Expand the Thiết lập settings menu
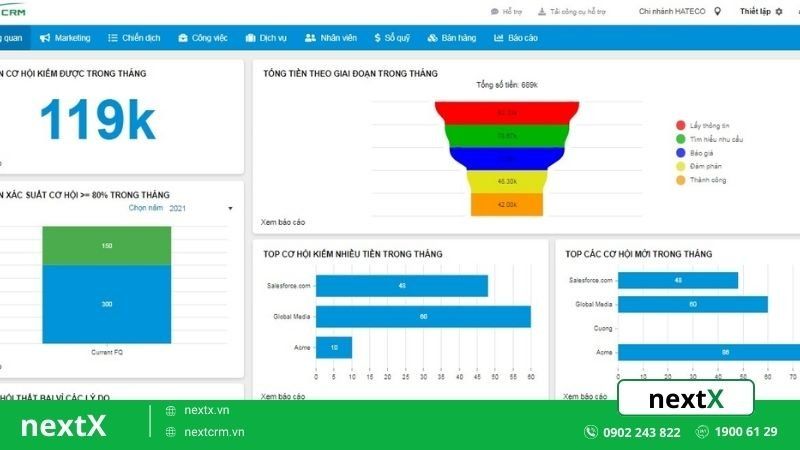 pos(755,12)
